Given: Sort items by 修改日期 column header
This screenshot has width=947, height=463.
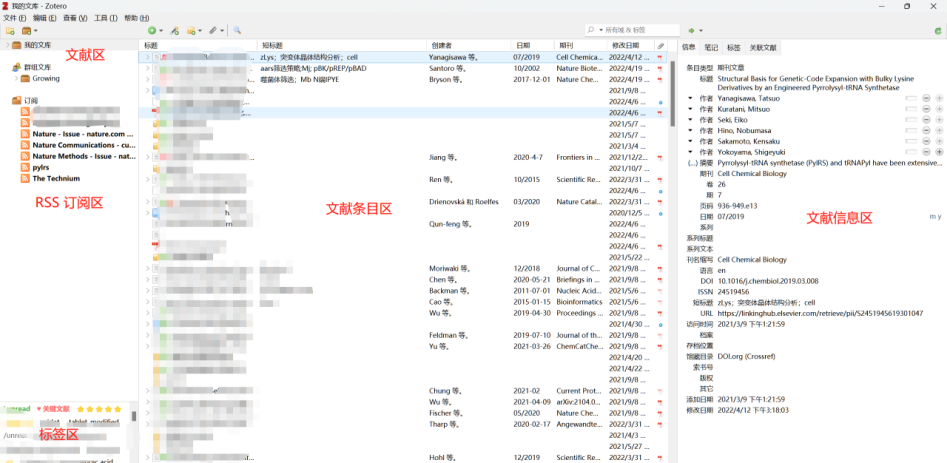Looking at the screenshot, I should coord(630,46).
